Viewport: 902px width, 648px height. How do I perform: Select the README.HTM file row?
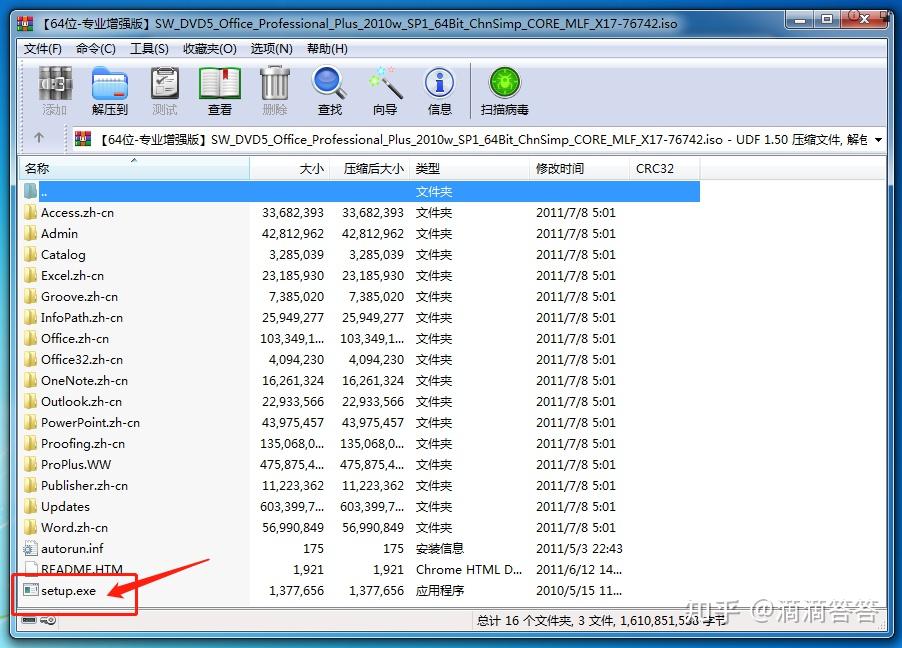360,570
